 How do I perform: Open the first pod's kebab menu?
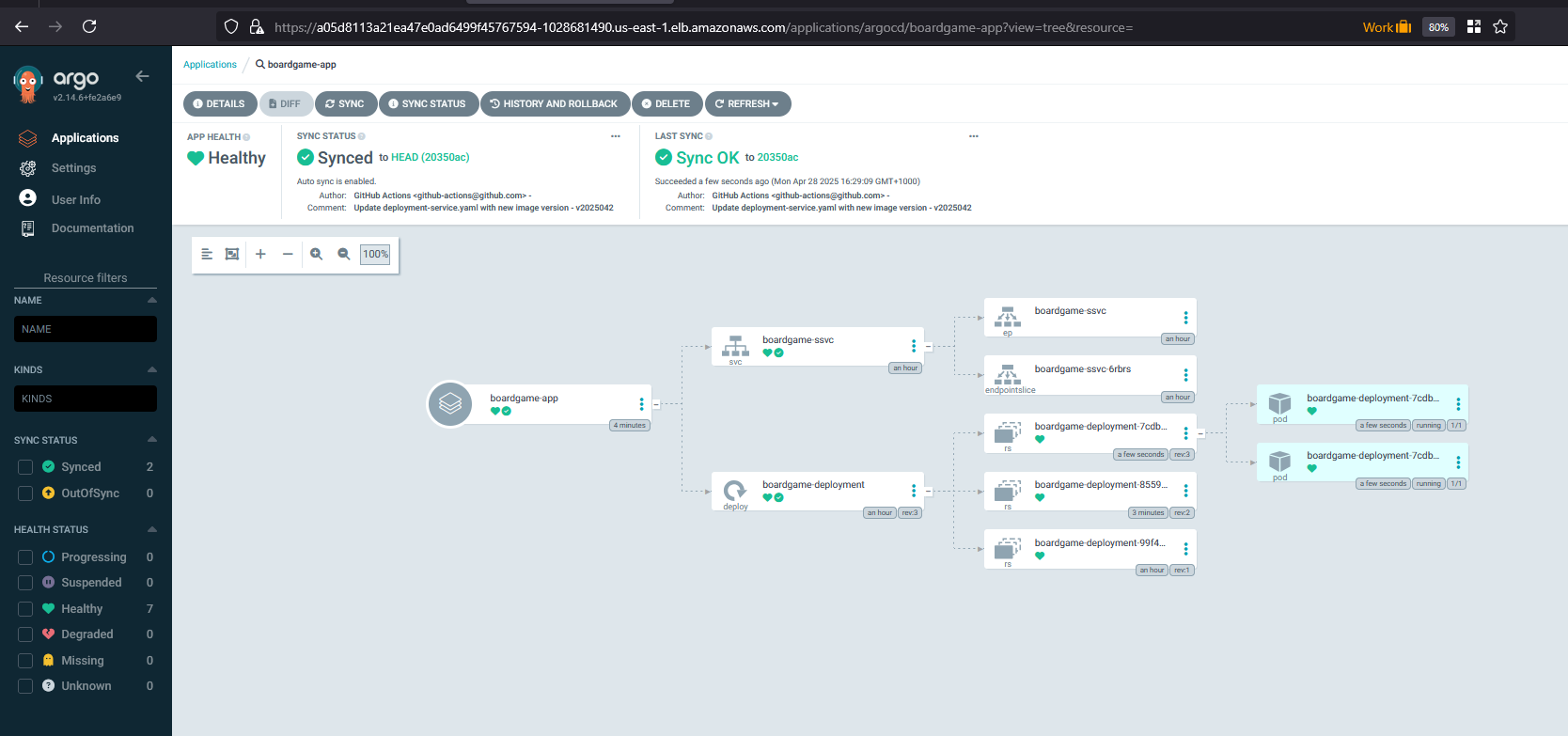pos(1459,404)
